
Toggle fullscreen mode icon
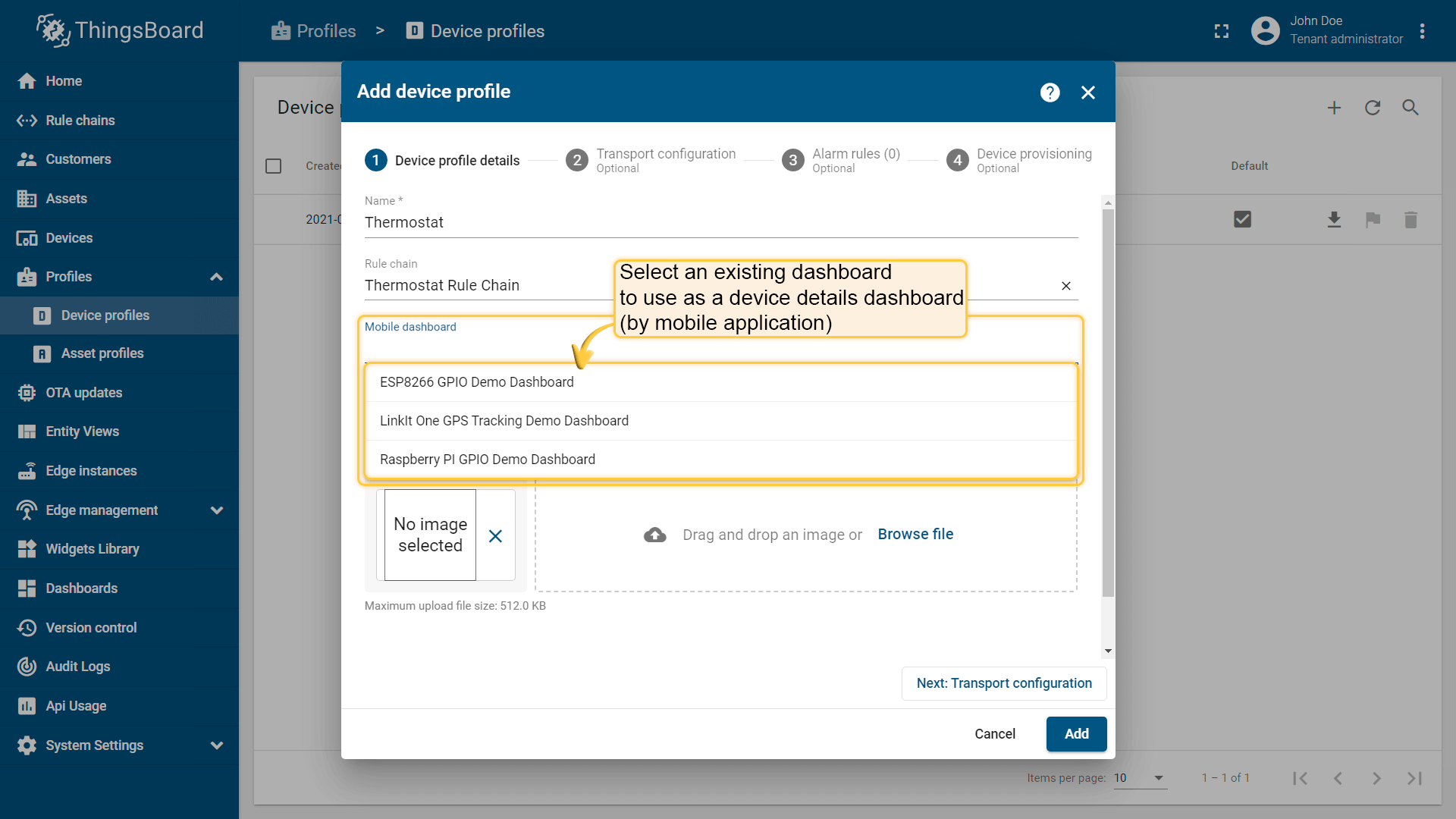tap(1221, 31)
